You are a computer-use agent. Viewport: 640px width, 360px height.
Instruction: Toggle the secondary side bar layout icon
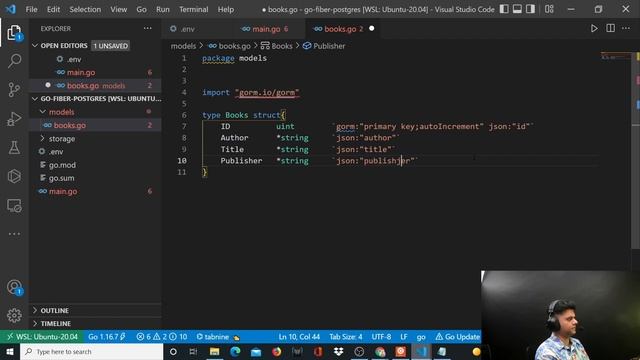530,9
